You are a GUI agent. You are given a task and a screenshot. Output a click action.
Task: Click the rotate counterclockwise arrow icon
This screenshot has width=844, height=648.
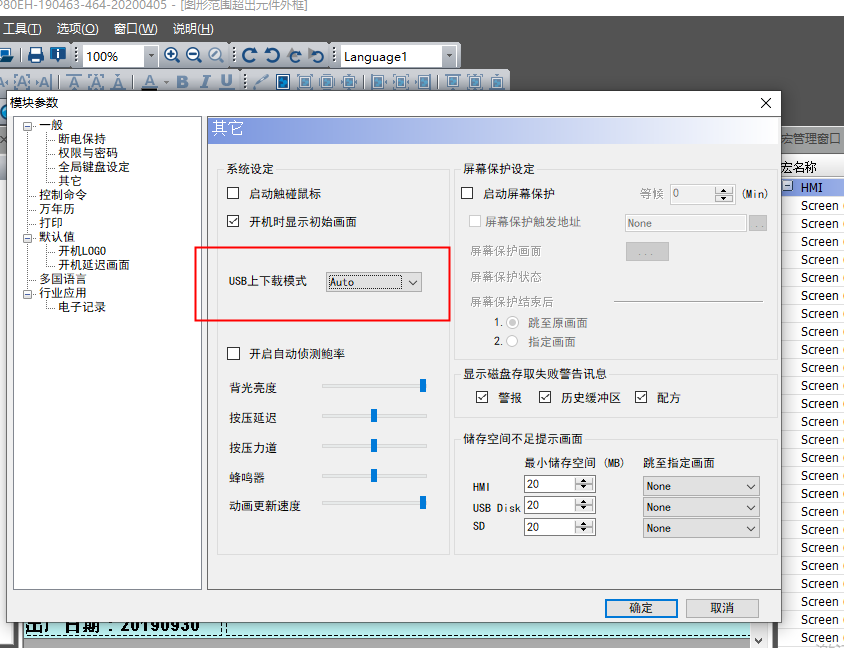[x=272, y=56]
